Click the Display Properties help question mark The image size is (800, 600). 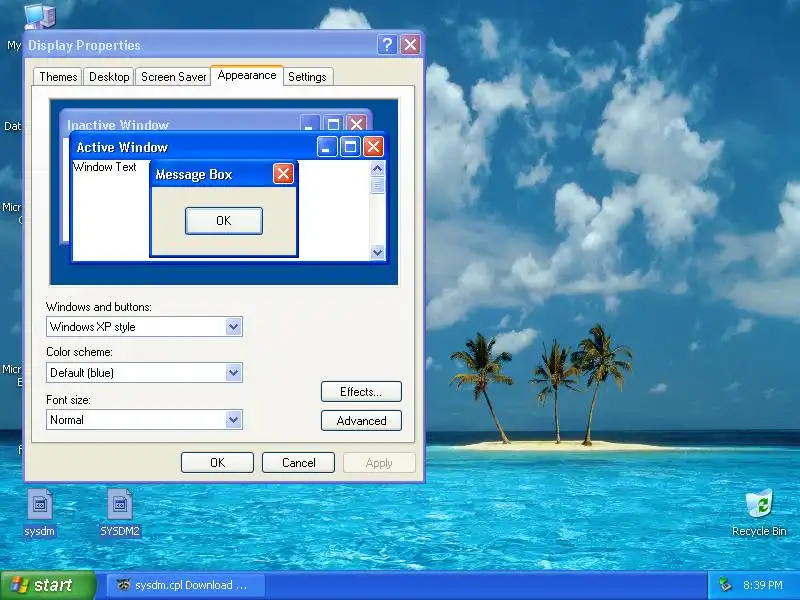pos(387,45)
